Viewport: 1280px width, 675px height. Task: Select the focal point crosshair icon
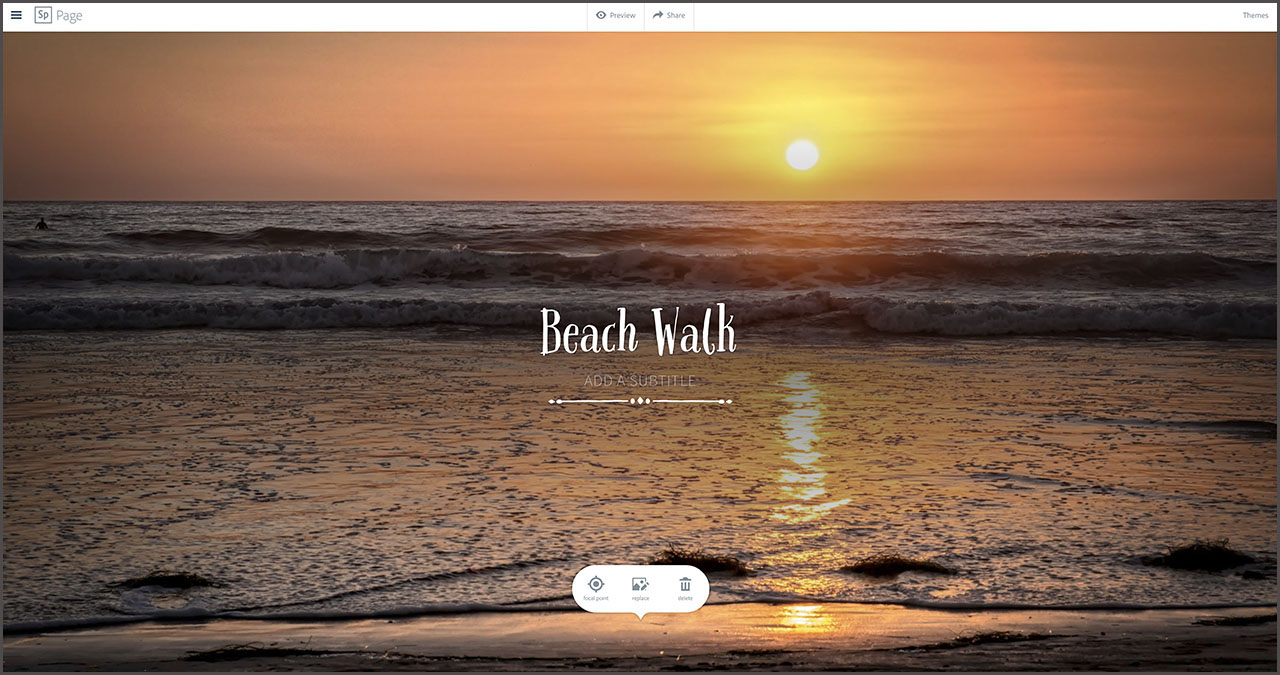[596, 584]
